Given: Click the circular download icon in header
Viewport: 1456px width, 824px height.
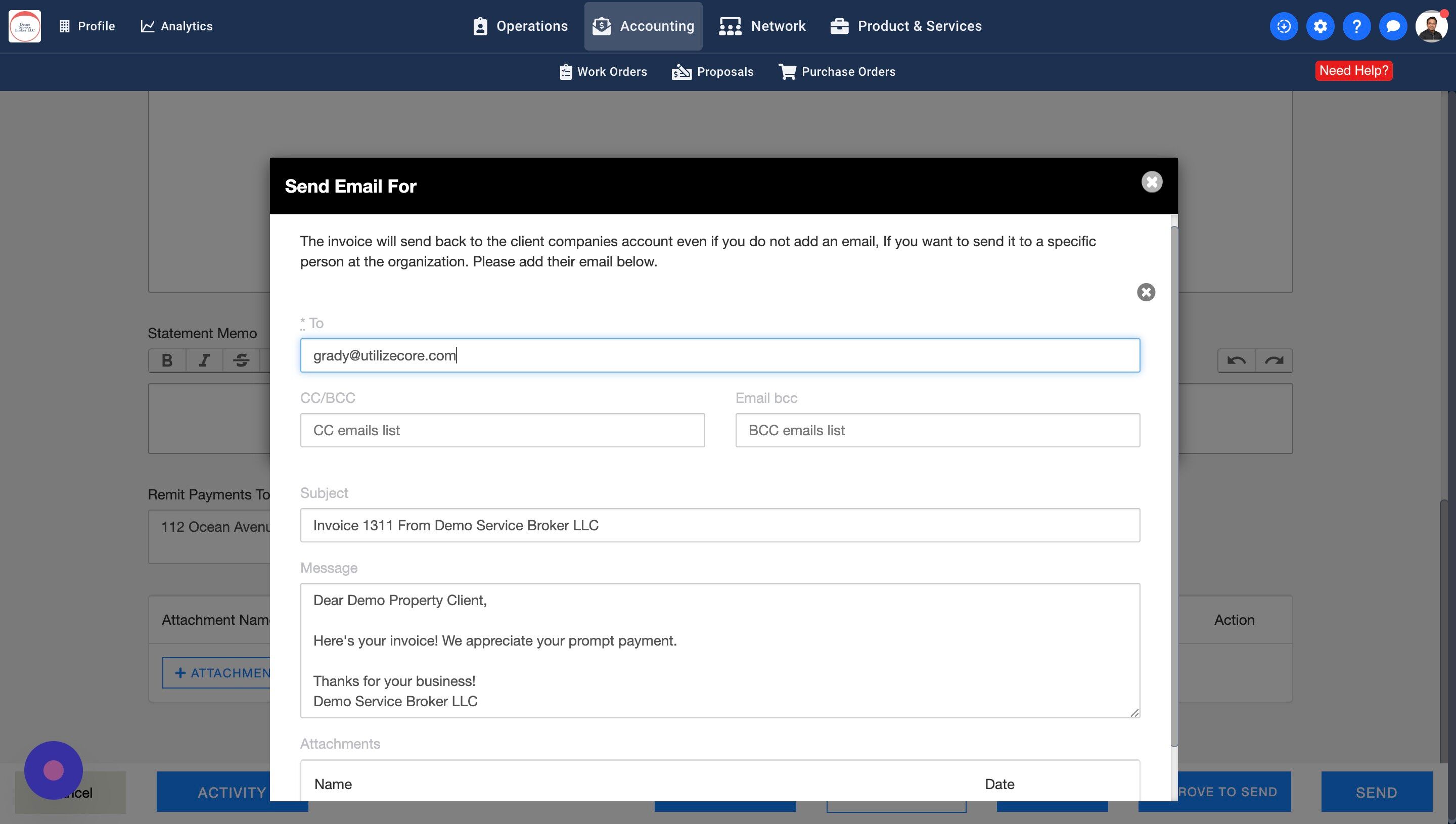Looking at the screenshot, I should (1284, 26).
